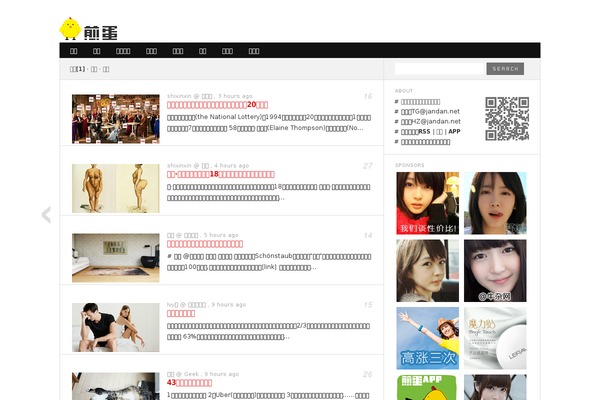Click the SEARCH button
600x400 pixels.
(x=505, y=69)
